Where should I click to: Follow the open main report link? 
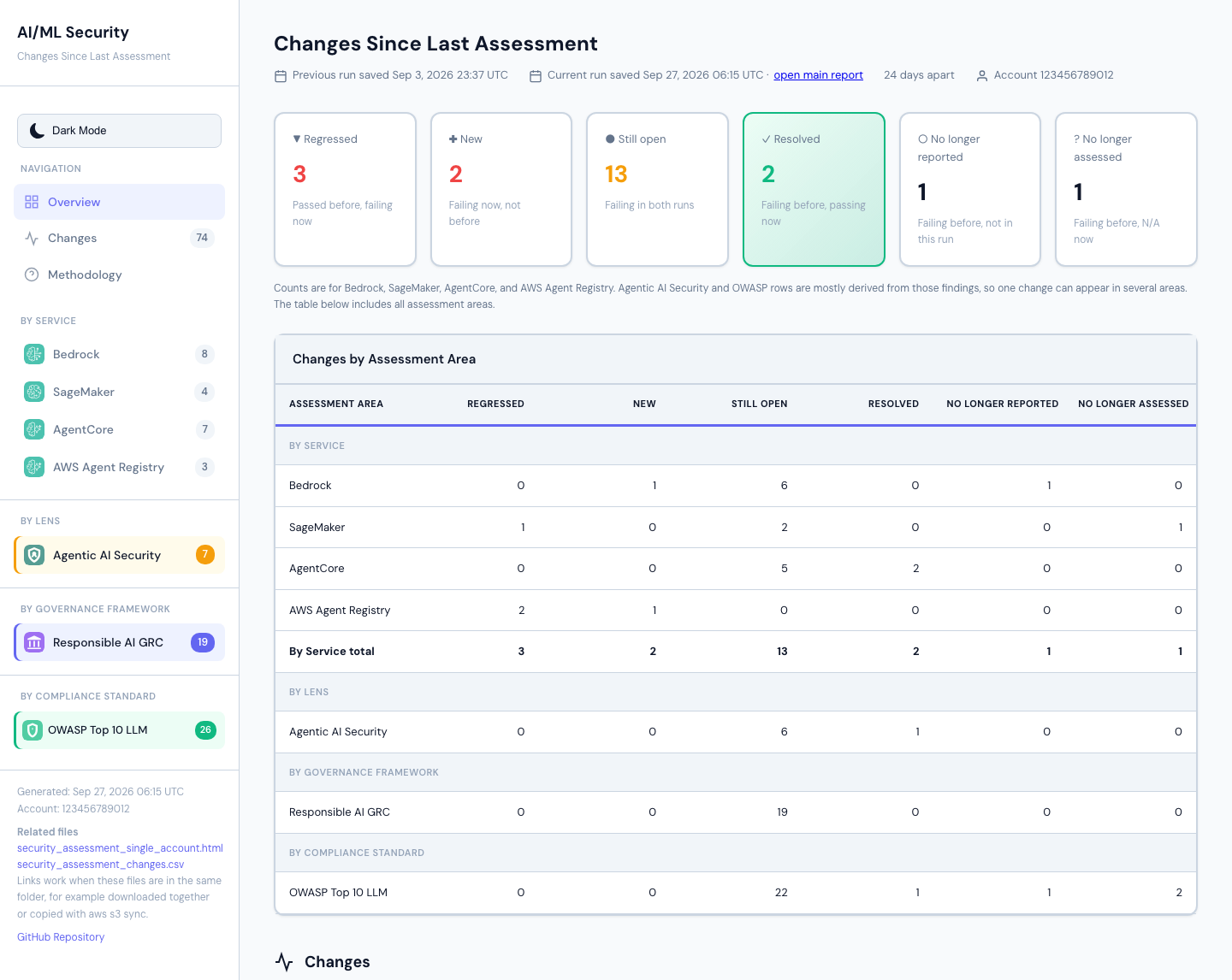point(818,75)
